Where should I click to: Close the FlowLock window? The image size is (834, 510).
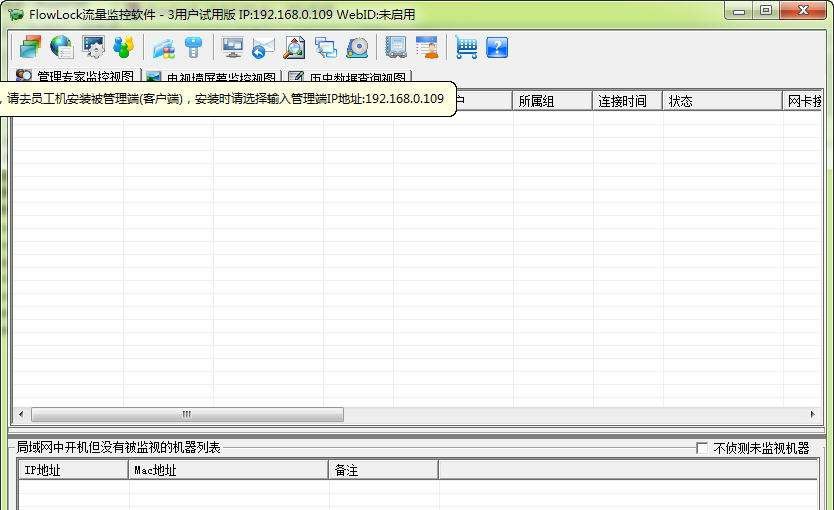pyautogui.click(x=803, y=11)
